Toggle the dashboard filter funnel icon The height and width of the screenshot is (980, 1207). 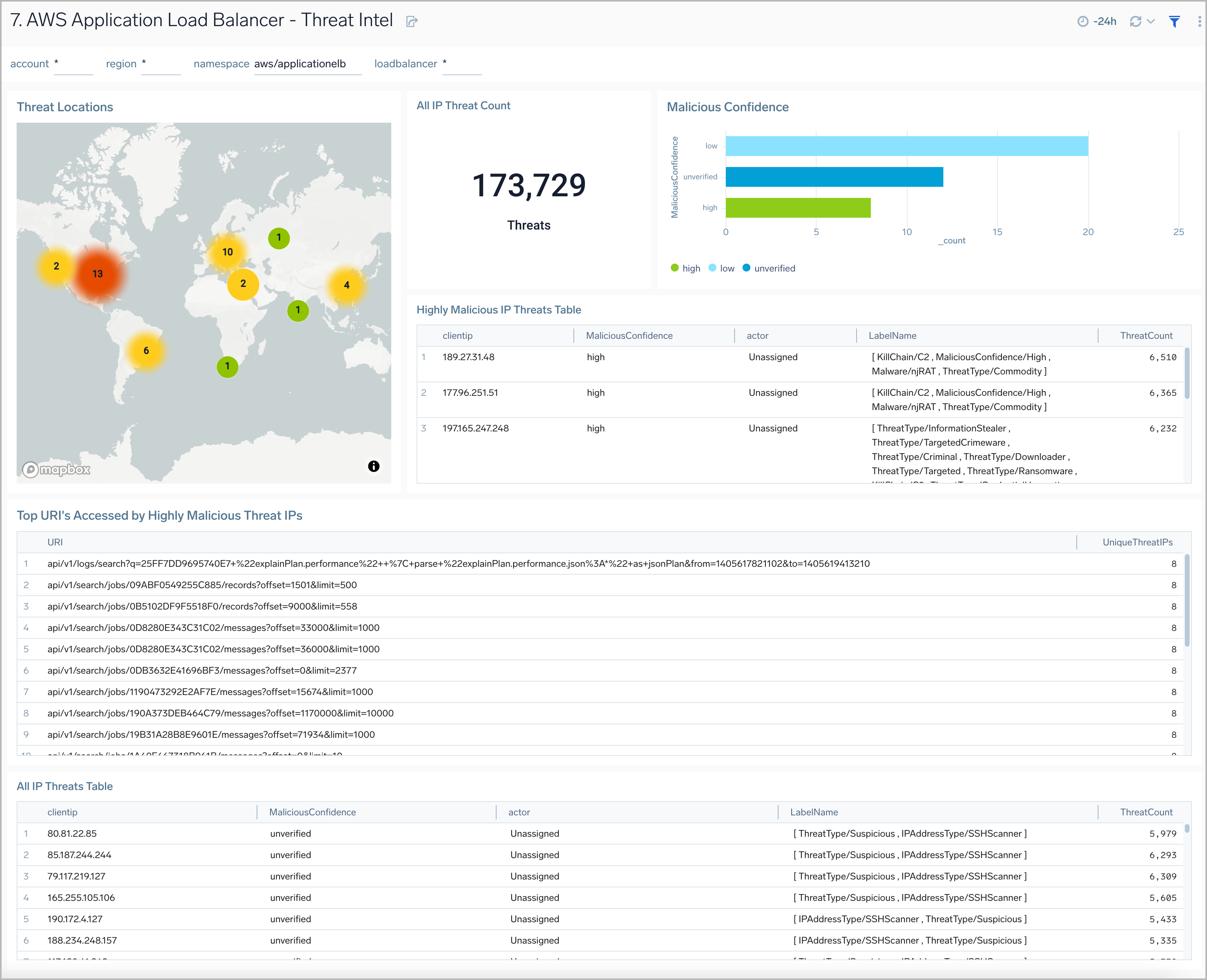(1174, 21)
